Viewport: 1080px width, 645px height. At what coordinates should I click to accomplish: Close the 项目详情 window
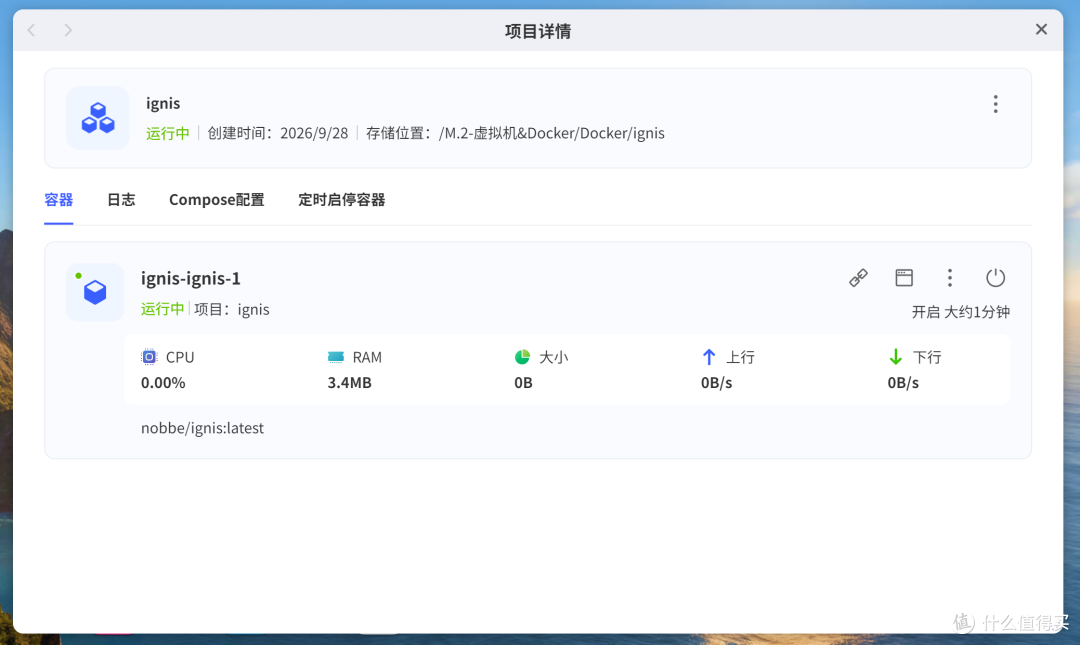[1041, 29]
